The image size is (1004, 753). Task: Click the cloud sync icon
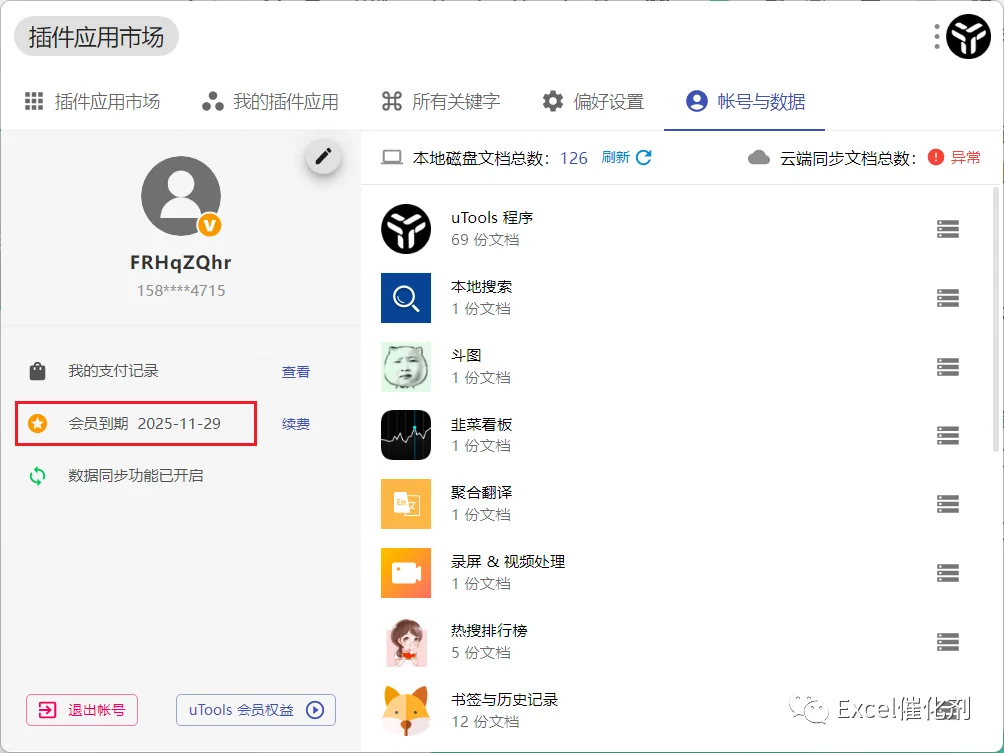(759, 157)
